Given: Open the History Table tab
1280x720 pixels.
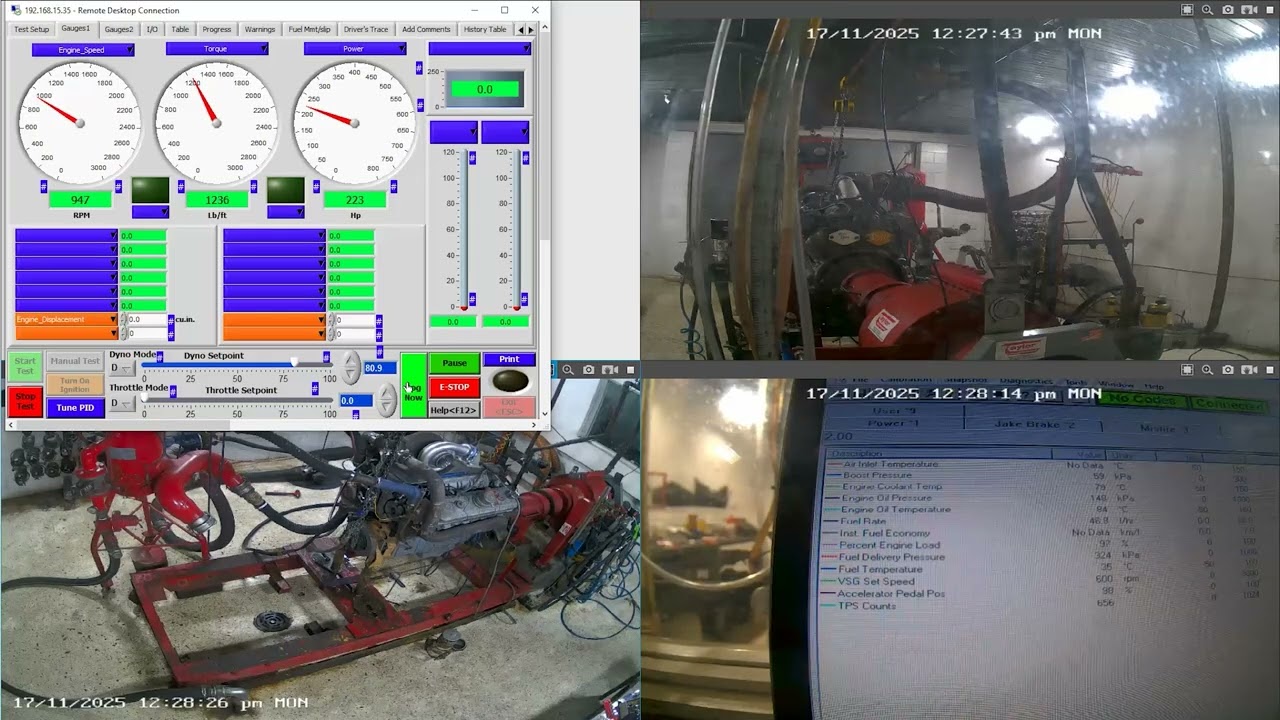Looking at the screenshot, I should pyautogui.click(x=485, y=30).
